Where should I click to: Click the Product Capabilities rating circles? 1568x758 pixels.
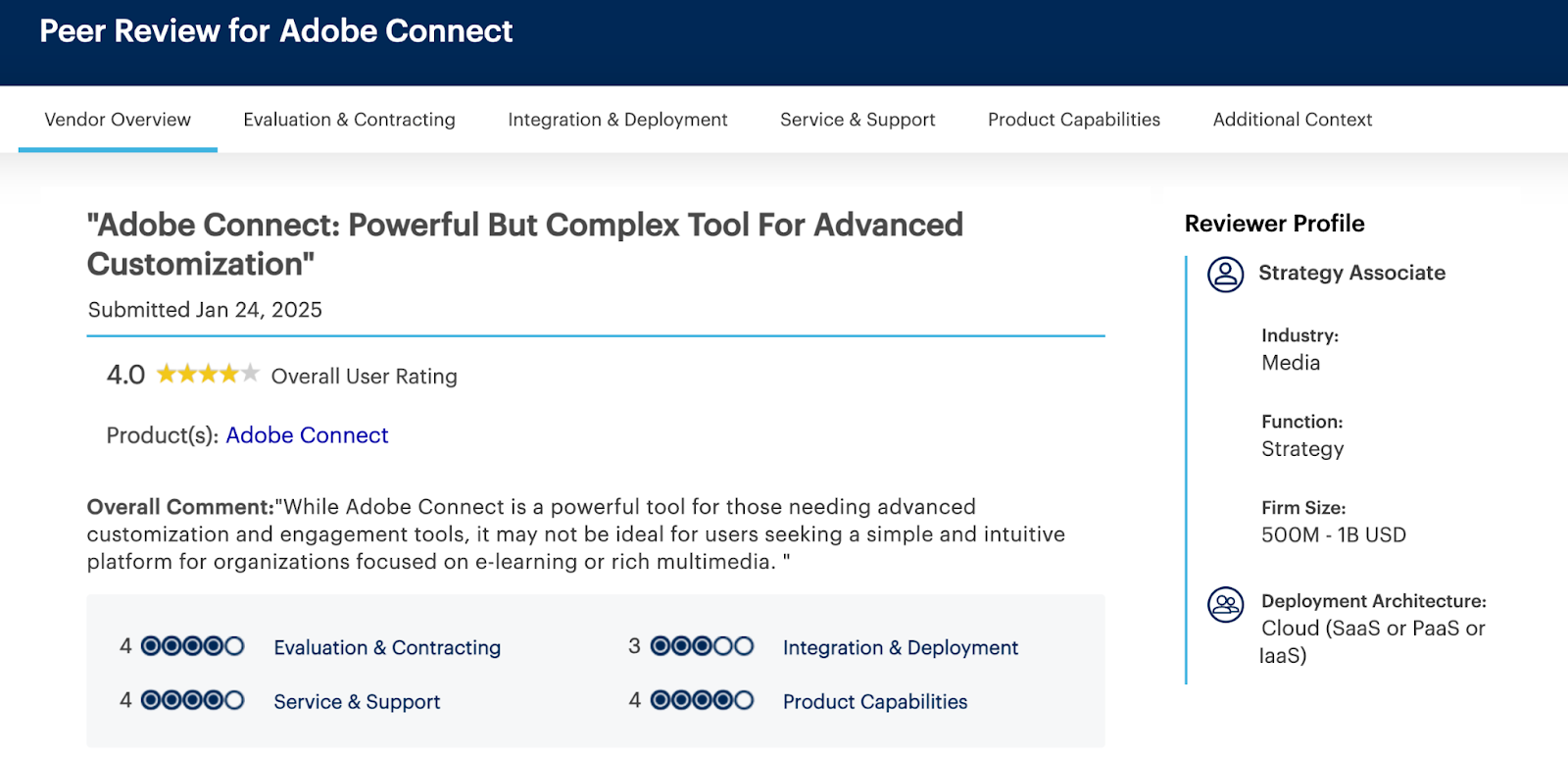[702, 700]
